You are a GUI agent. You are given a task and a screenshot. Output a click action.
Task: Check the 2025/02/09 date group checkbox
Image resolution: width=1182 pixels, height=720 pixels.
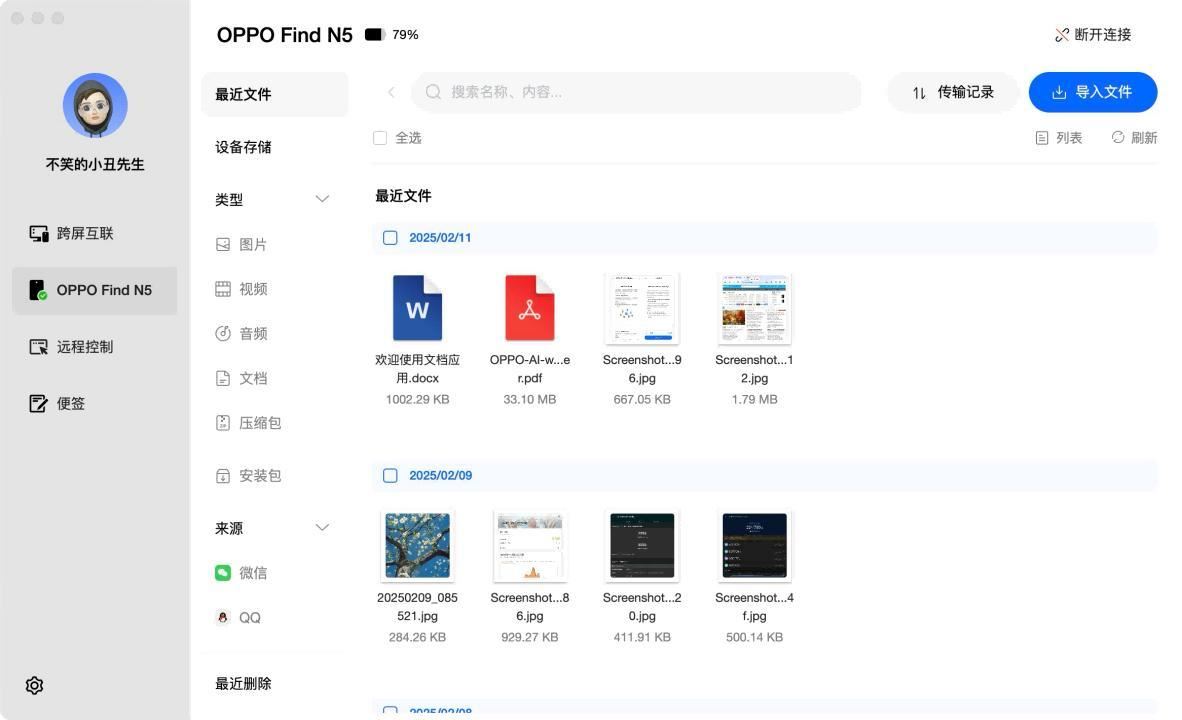390,475
